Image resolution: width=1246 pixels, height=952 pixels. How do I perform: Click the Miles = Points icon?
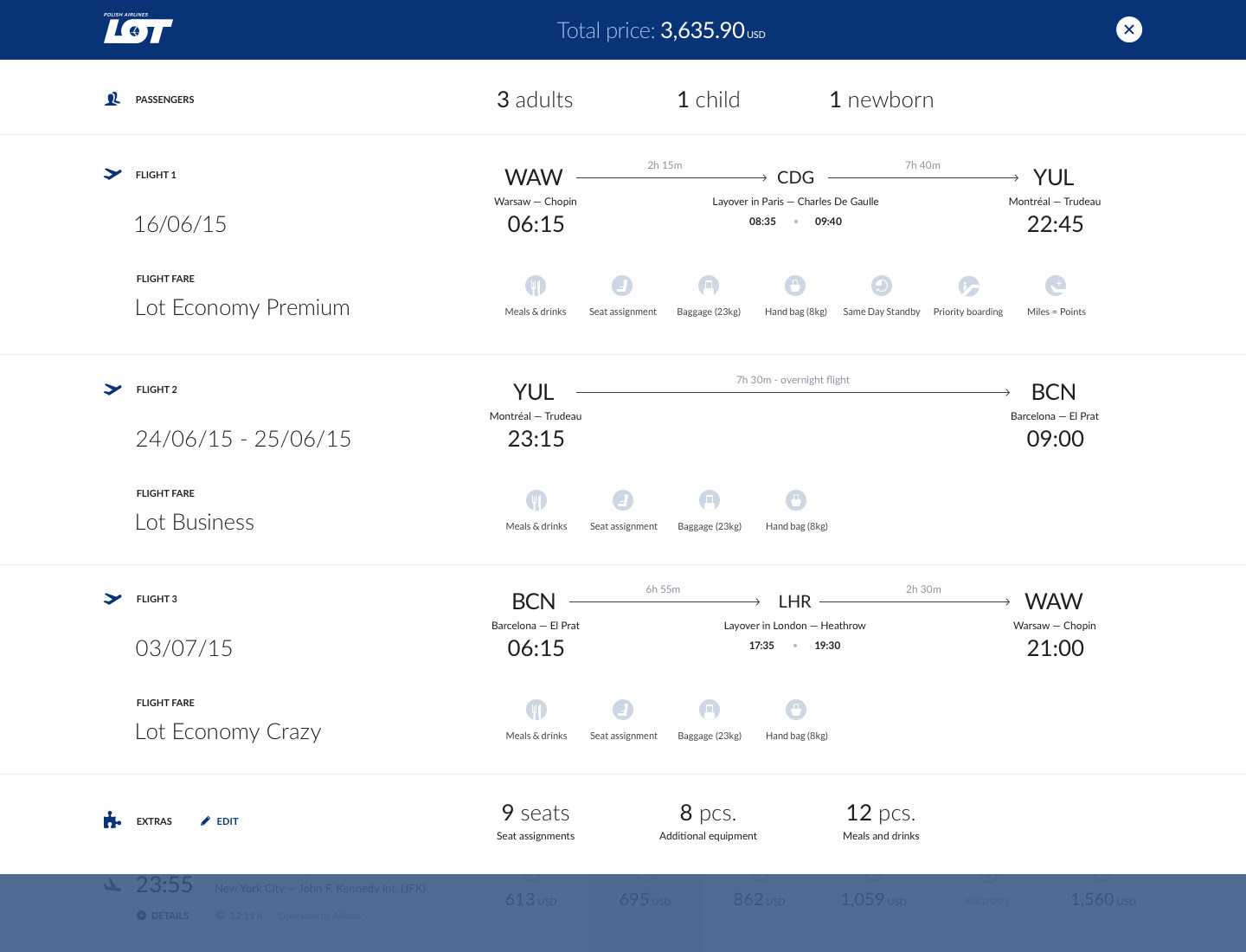pos(1056,286)
